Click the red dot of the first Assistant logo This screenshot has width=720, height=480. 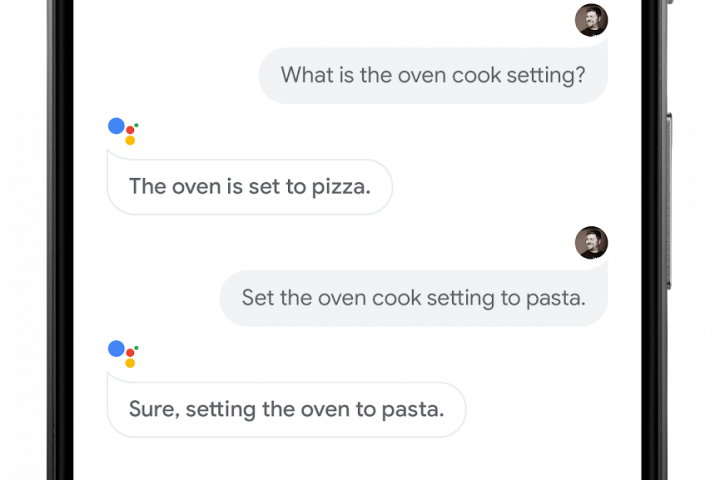pos(130,130)
